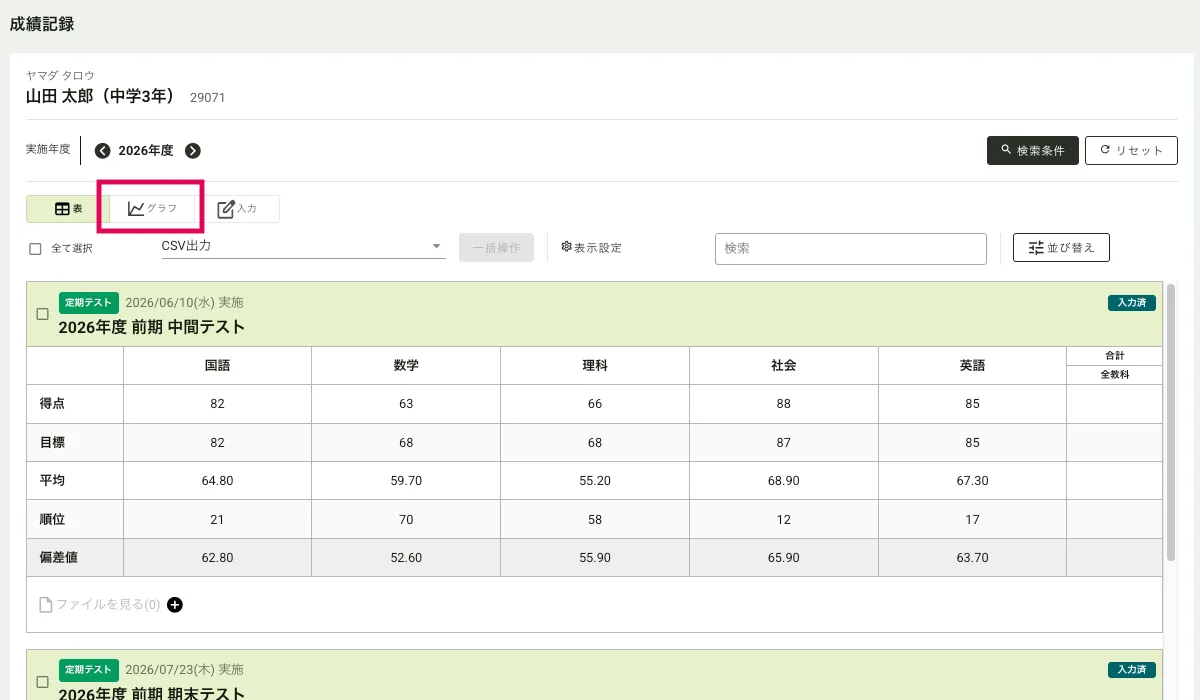The image size is (1200, 700).
Task: Click the sliders icon in 並び替え
Action: (1036, 248)
